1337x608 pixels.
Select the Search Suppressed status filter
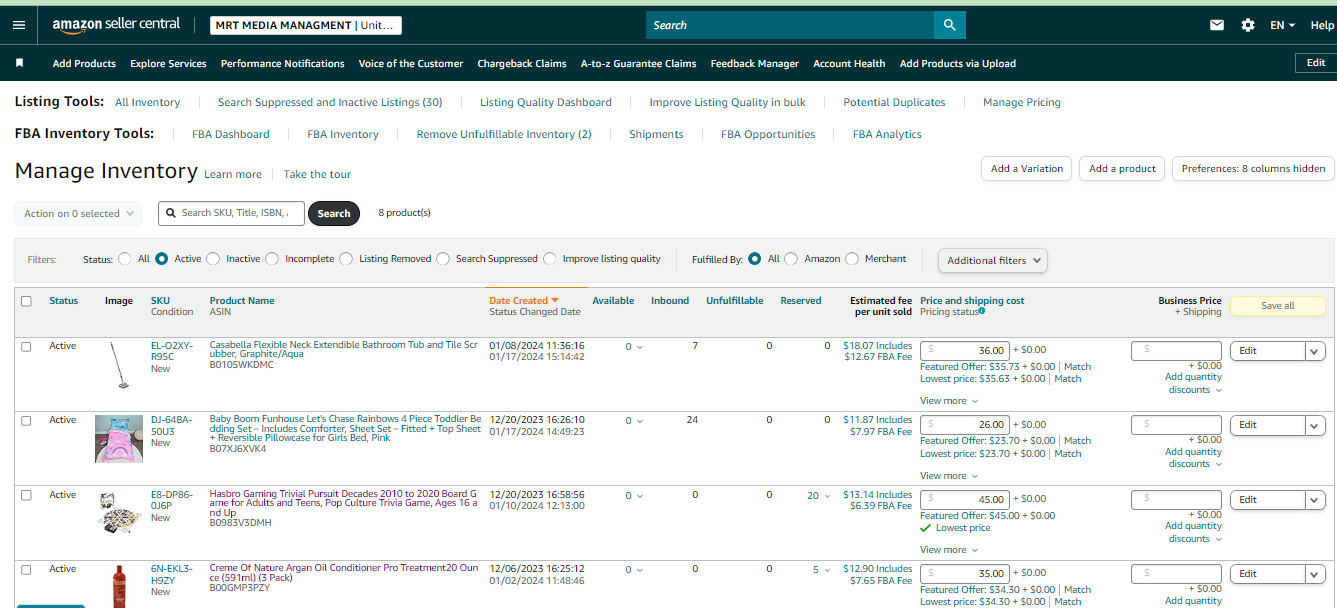[x=443, y=259]
